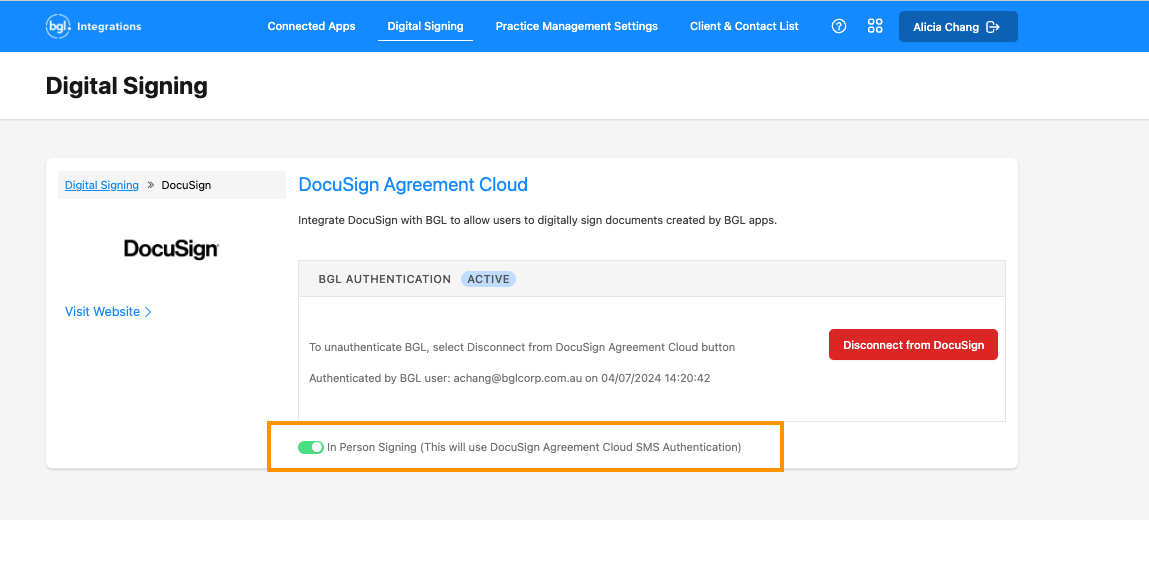
Task: Click the BGL AUTHENTICATION header label
Action: point(385,279)
